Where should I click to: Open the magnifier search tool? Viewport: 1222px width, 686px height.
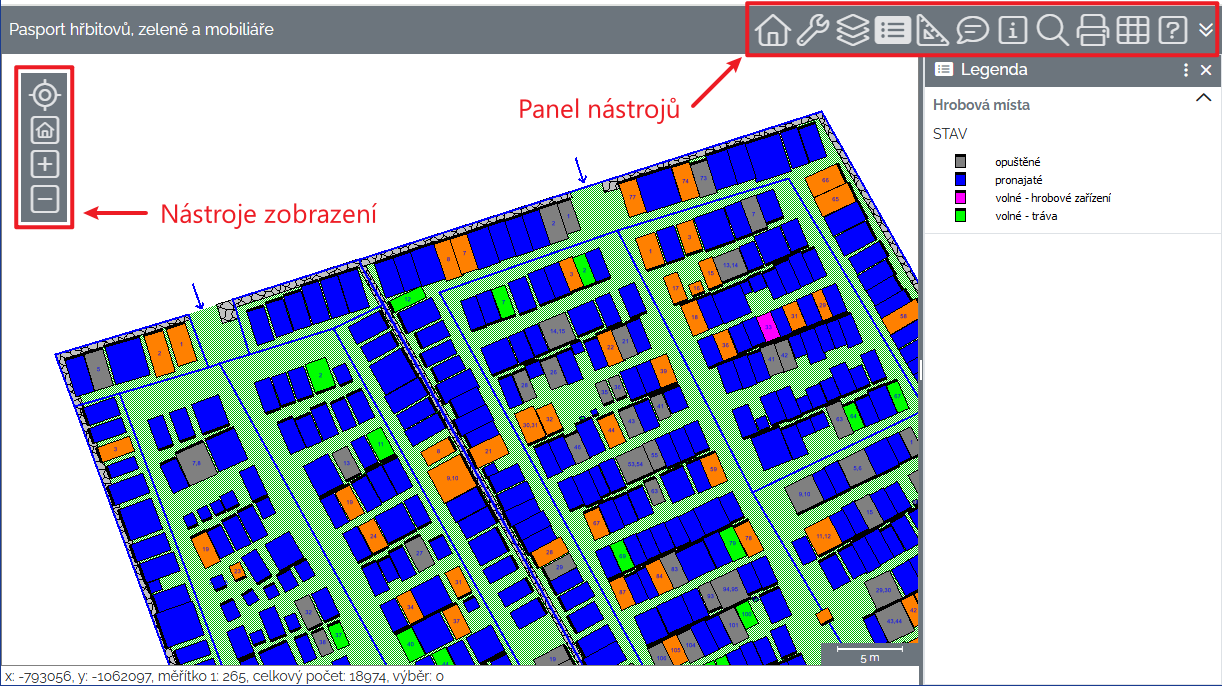[x=1052, y=31]
